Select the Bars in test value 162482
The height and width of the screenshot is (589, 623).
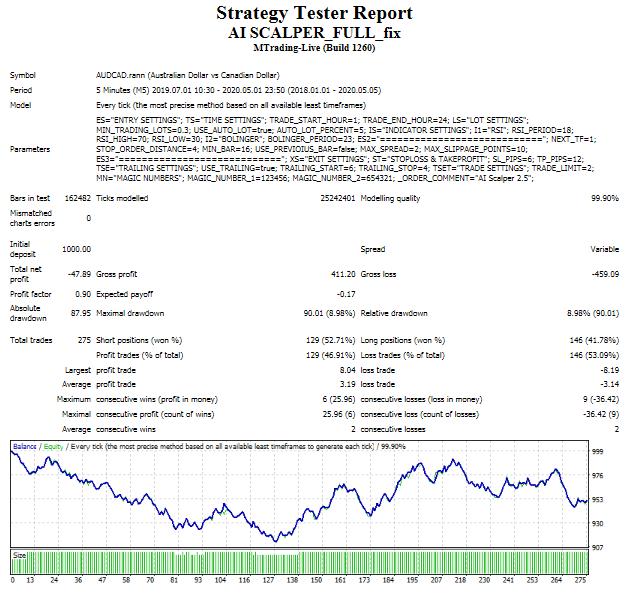coord(77,198)
